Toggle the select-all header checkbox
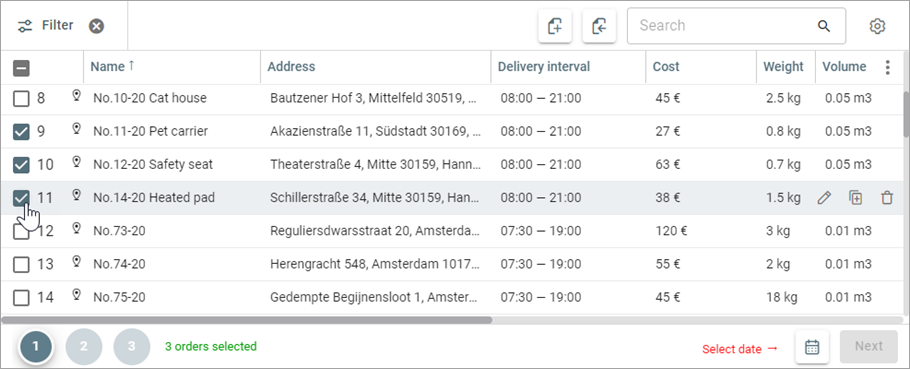This screenshot has height=369, width=910. point(21,68)
